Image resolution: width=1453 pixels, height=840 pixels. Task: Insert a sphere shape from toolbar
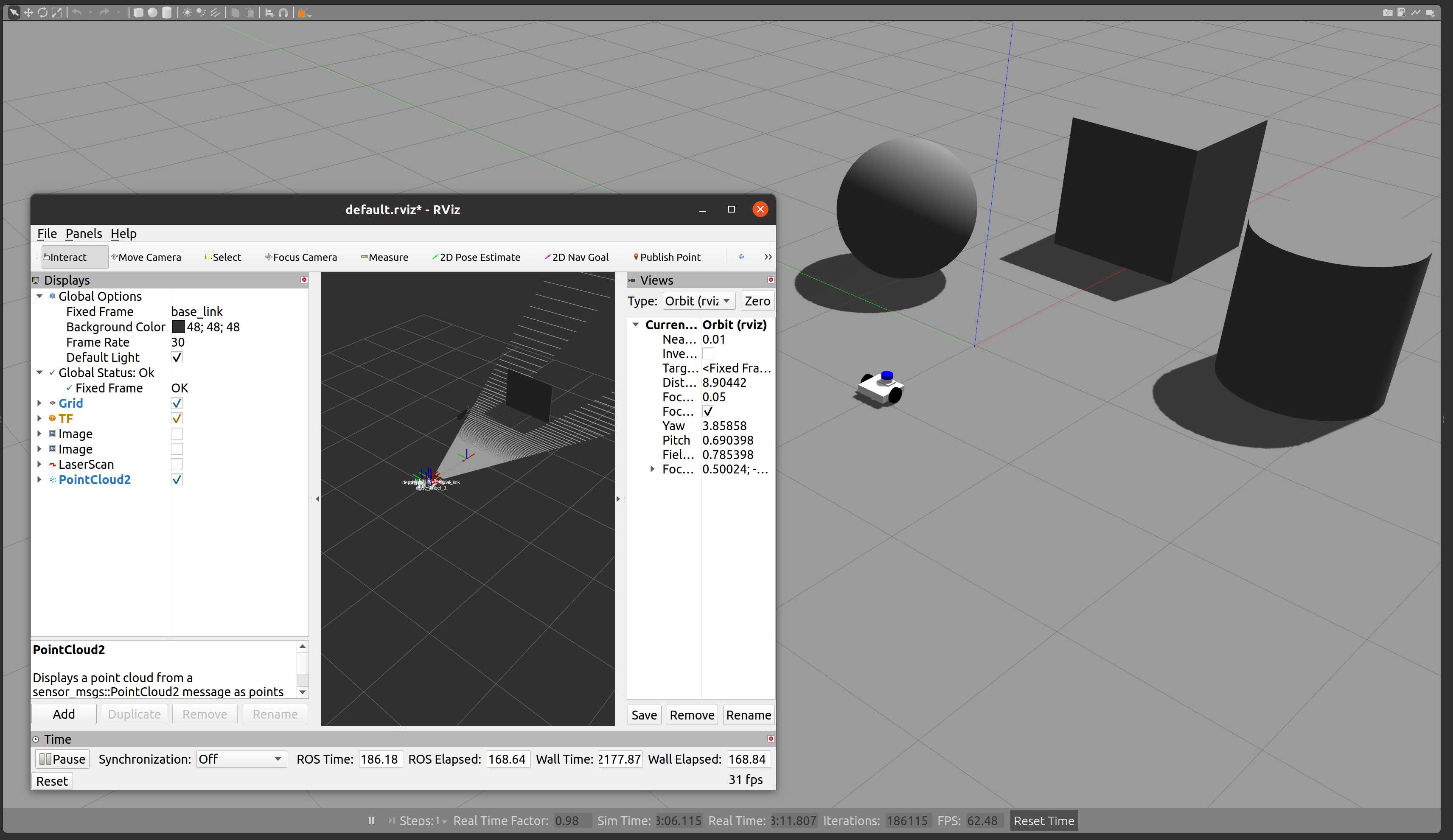pyautogui.click(x=152, y=13)
